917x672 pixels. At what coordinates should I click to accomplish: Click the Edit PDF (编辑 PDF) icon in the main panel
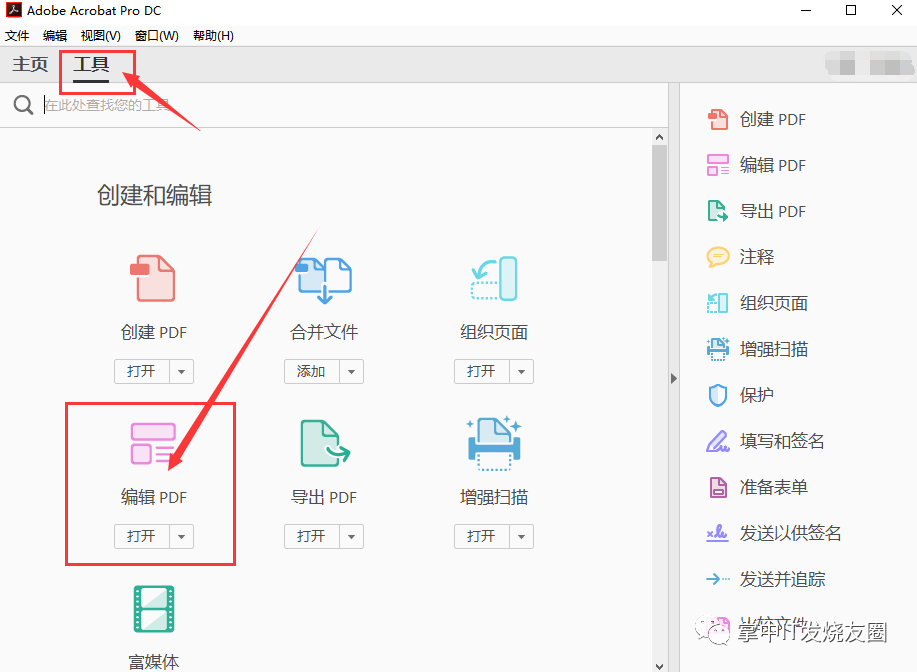coord(153,444)
